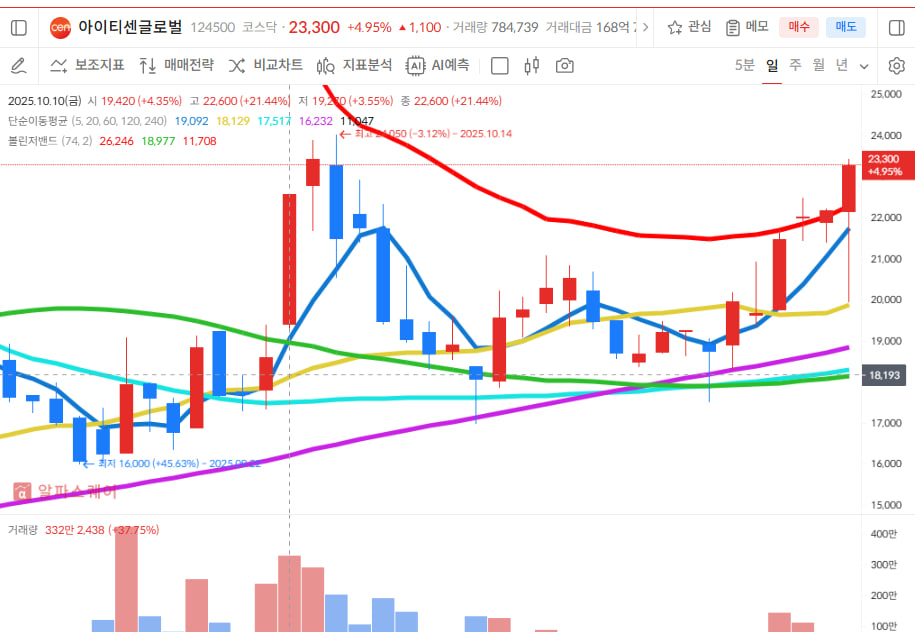Click the candlestick chart type icon
Image resolution: width=915 pixels, height=632 pixels.
tap(531, 66)
